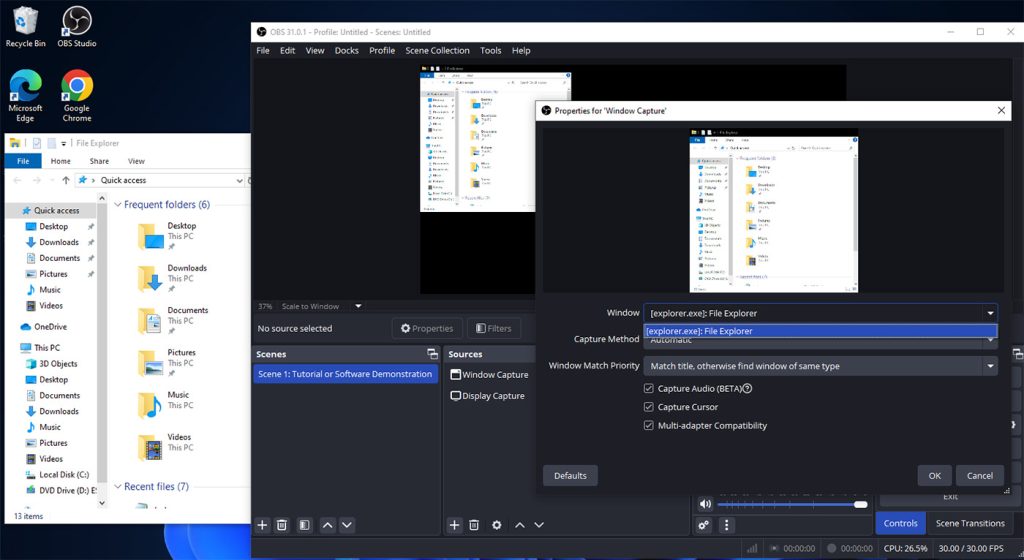Image resolution: width=1024 pixels, height=560 pixels.
Task: Select Window Capture source
Action: point(489,375)
